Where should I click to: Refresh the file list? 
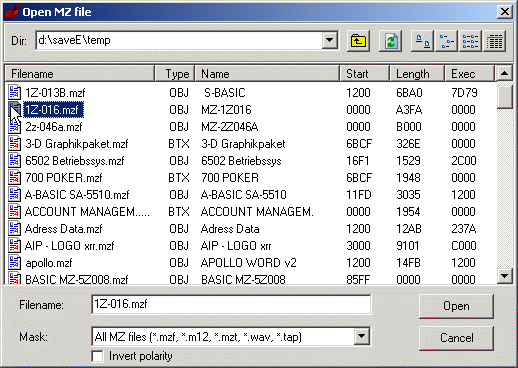pos(391,41)
